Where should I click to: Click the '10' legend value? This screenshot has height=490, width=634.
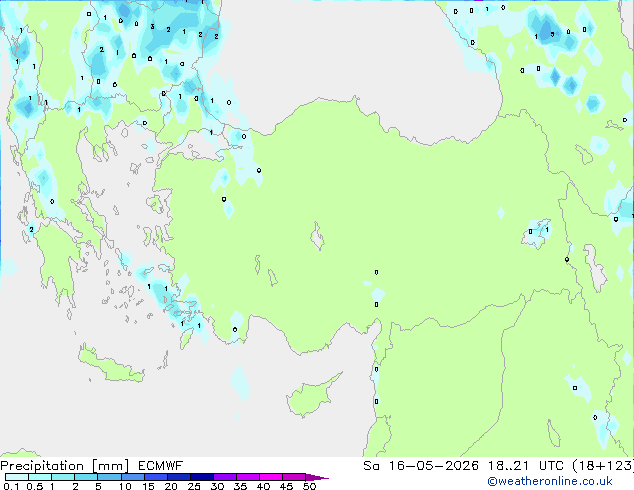(125, 486)
